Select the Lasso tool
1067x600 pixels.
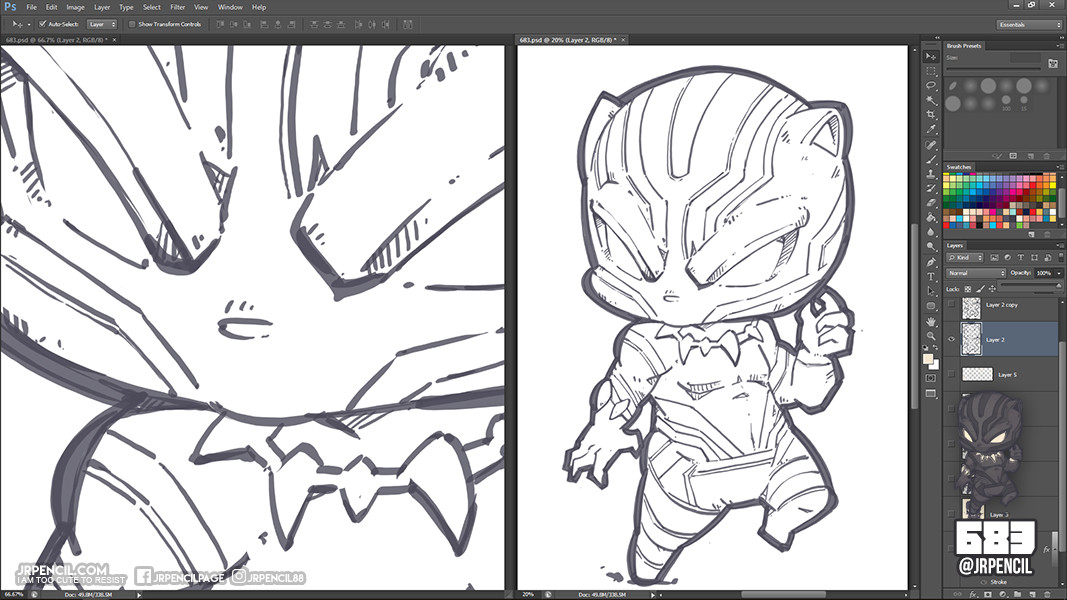tap(931, 86)
